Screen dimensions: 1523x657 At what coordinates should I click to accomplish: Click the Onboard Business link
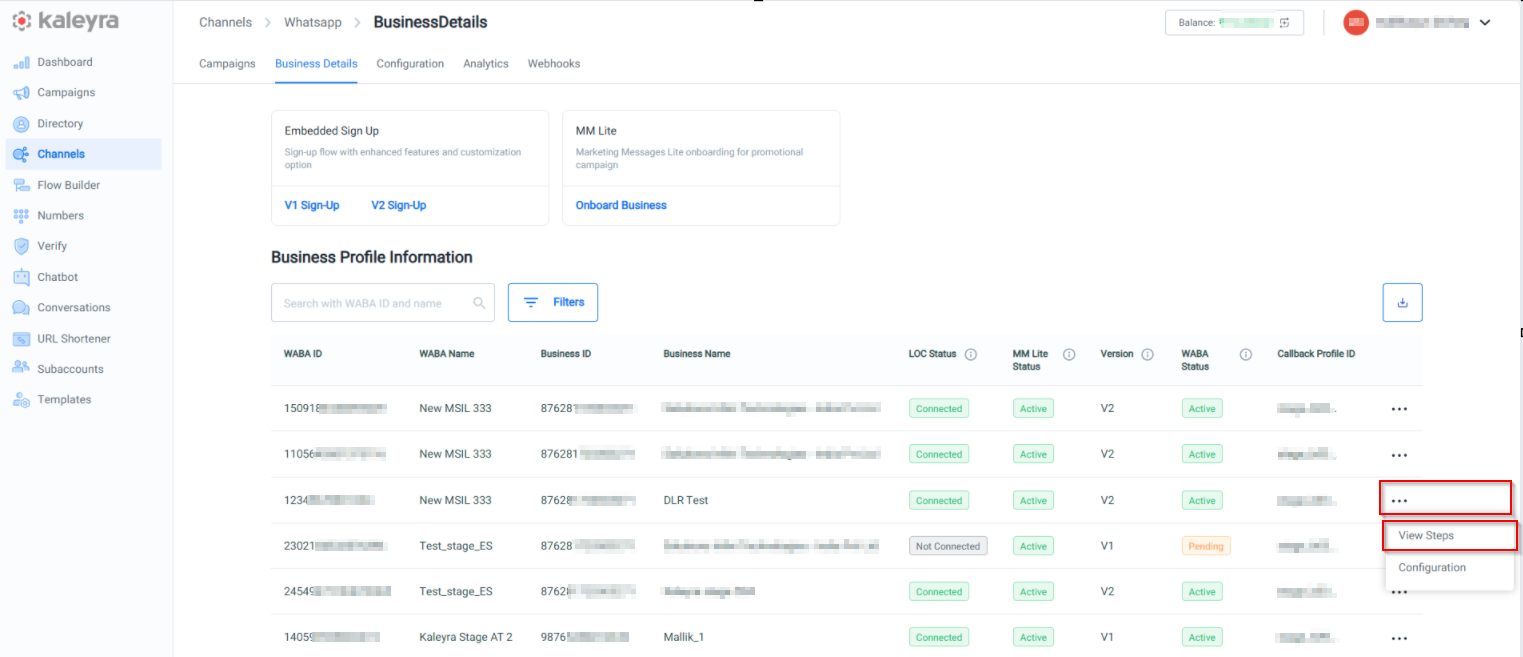[621, 205]
